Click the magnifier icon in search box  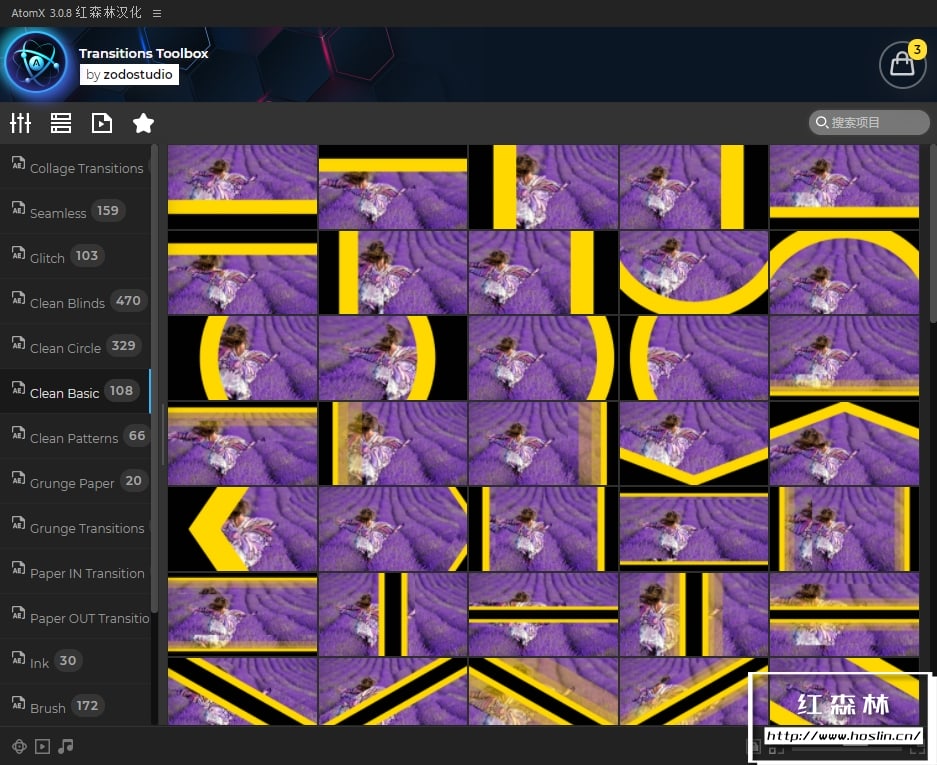coord(822,123)
